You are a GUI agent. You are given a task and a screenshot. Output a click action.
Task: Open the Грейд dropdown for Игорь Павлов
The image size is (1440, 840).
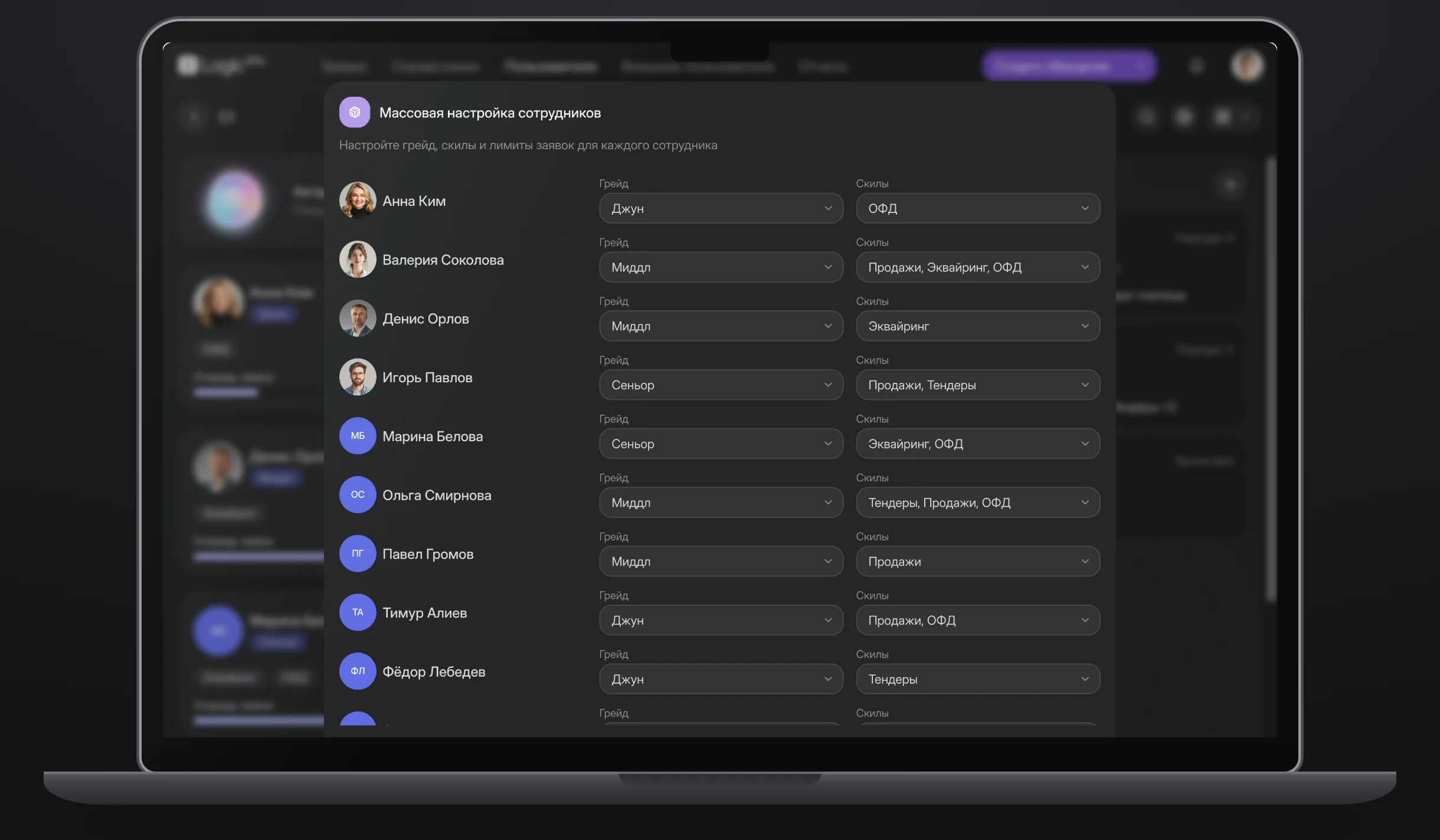(x=721, y=385)
